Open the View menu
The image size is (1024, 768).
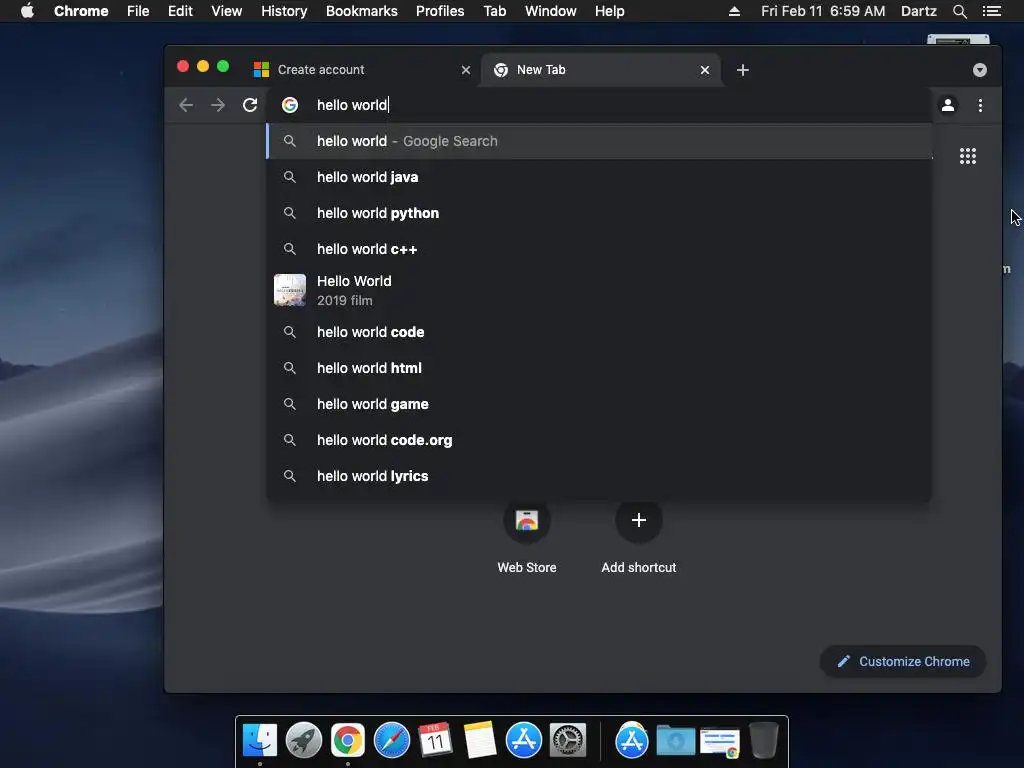click(227, 11)
